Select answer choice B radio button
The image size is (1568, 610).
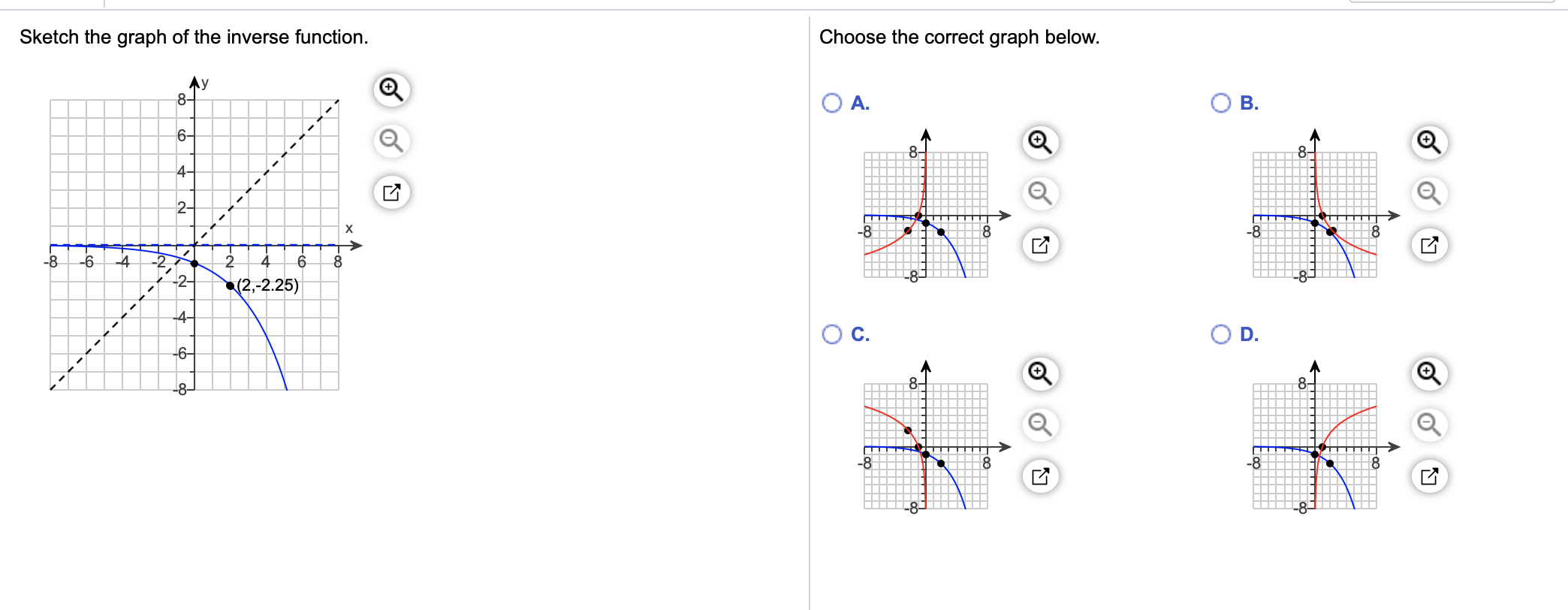(1221, 103)
